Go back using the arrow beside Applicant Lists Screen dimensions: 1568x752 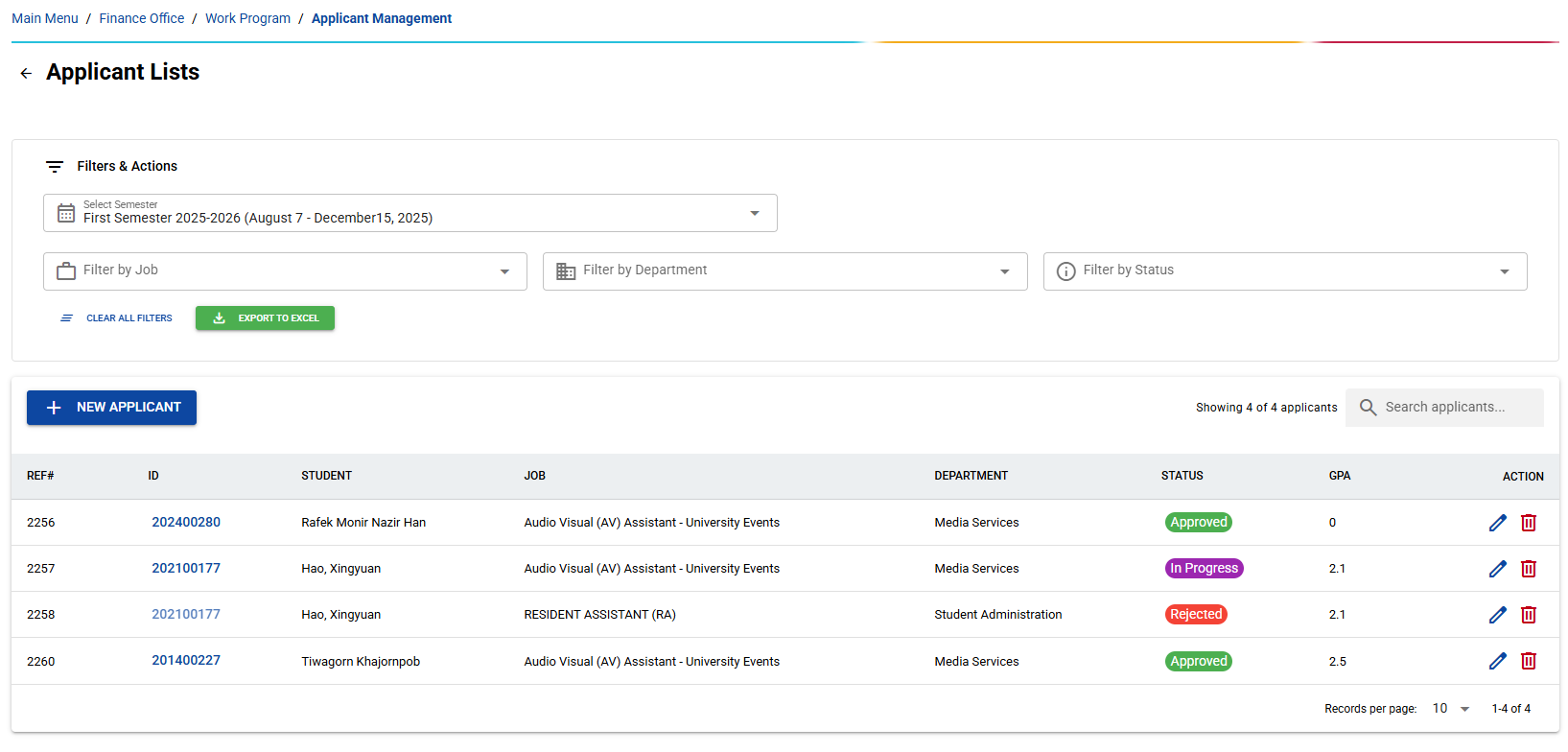pyautogui.click(x=26, y=73)
